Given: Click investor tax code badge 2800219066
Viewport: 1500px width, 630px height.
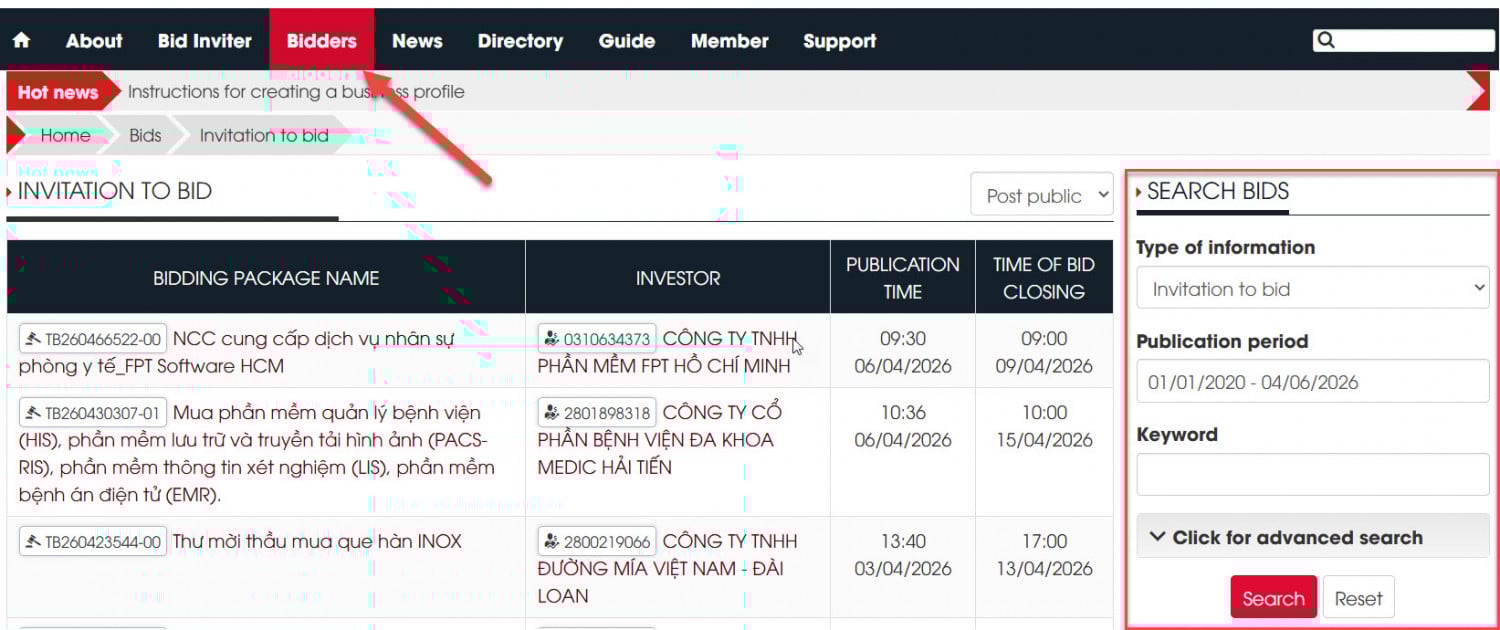Looking at the screenshot, I should (597, 542).
